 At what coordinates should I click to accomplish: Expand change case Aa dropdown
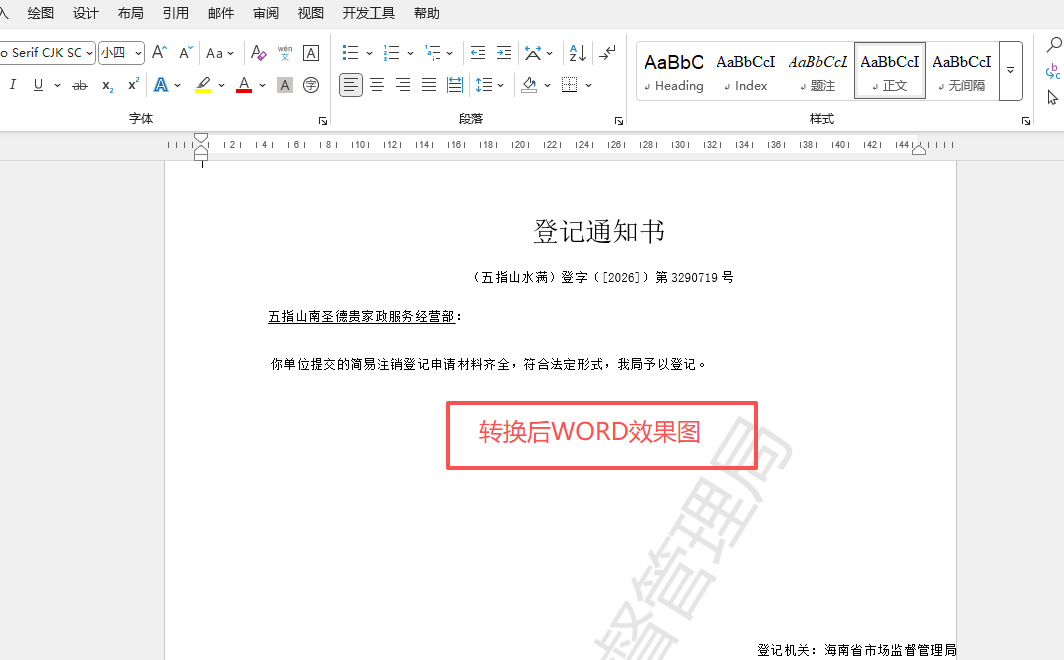[231, 53]
